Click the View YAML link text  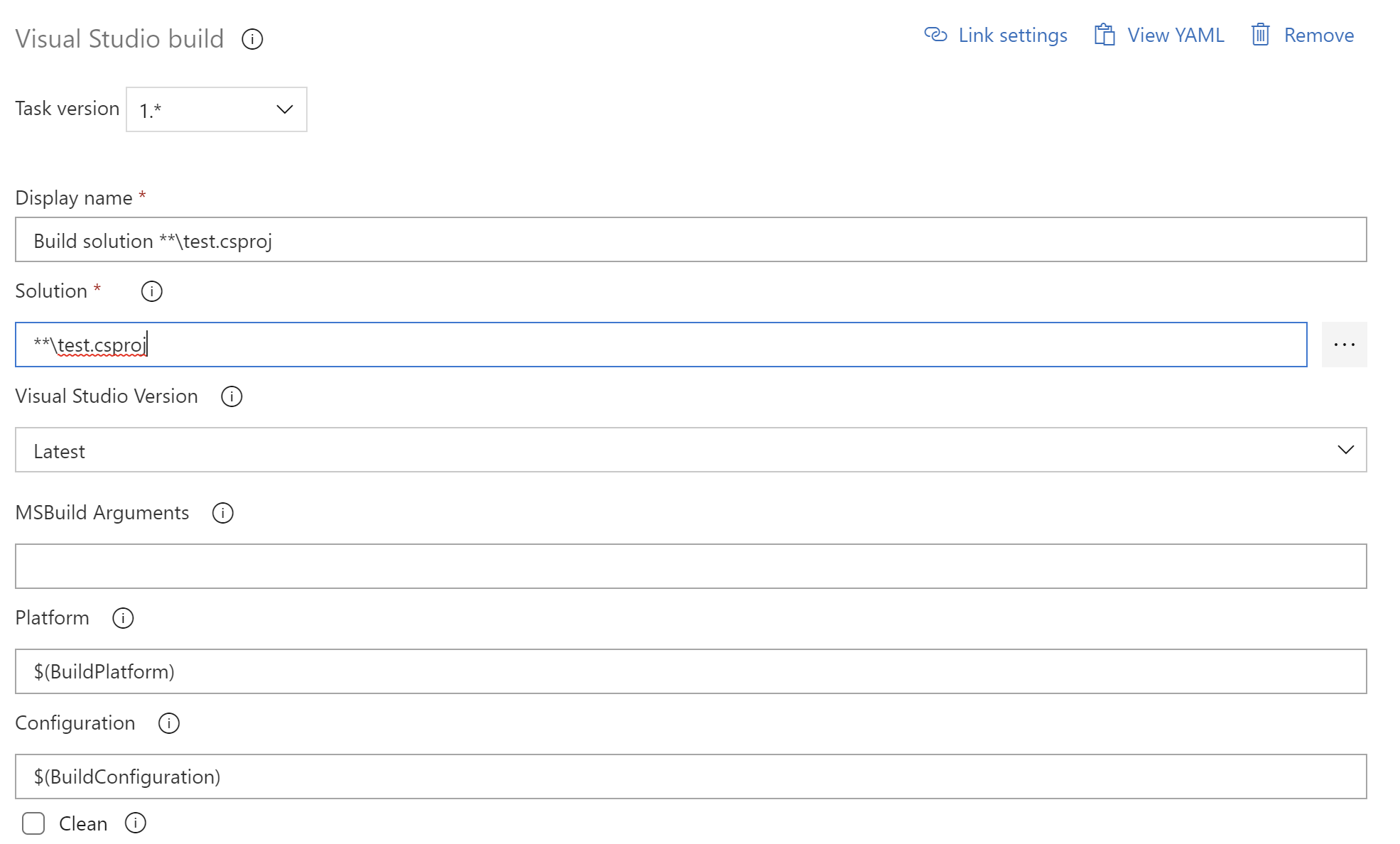click(x=1176, y=36)
